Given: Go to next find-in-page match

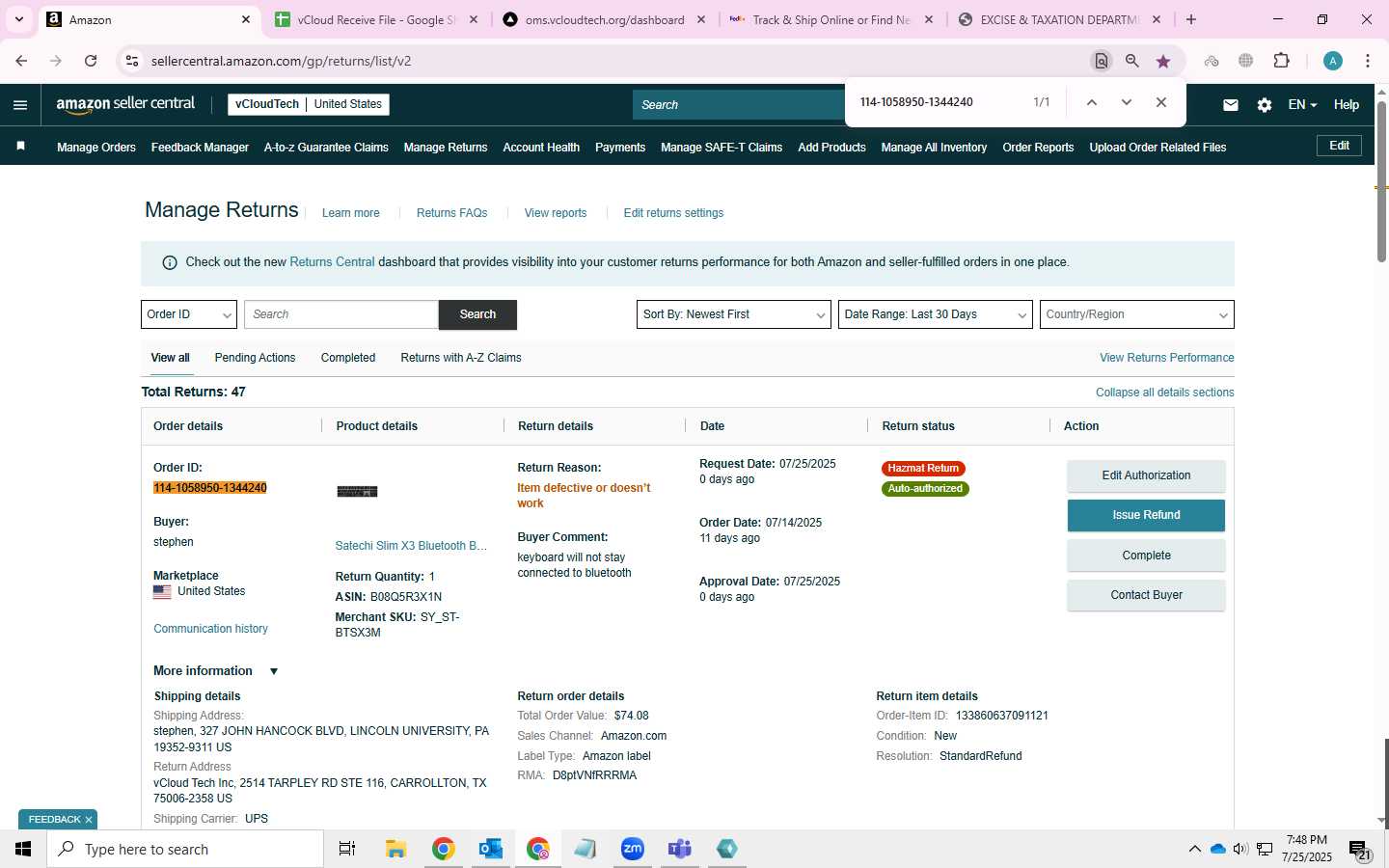Looking at the screenshot, I should pos(1126,102).
